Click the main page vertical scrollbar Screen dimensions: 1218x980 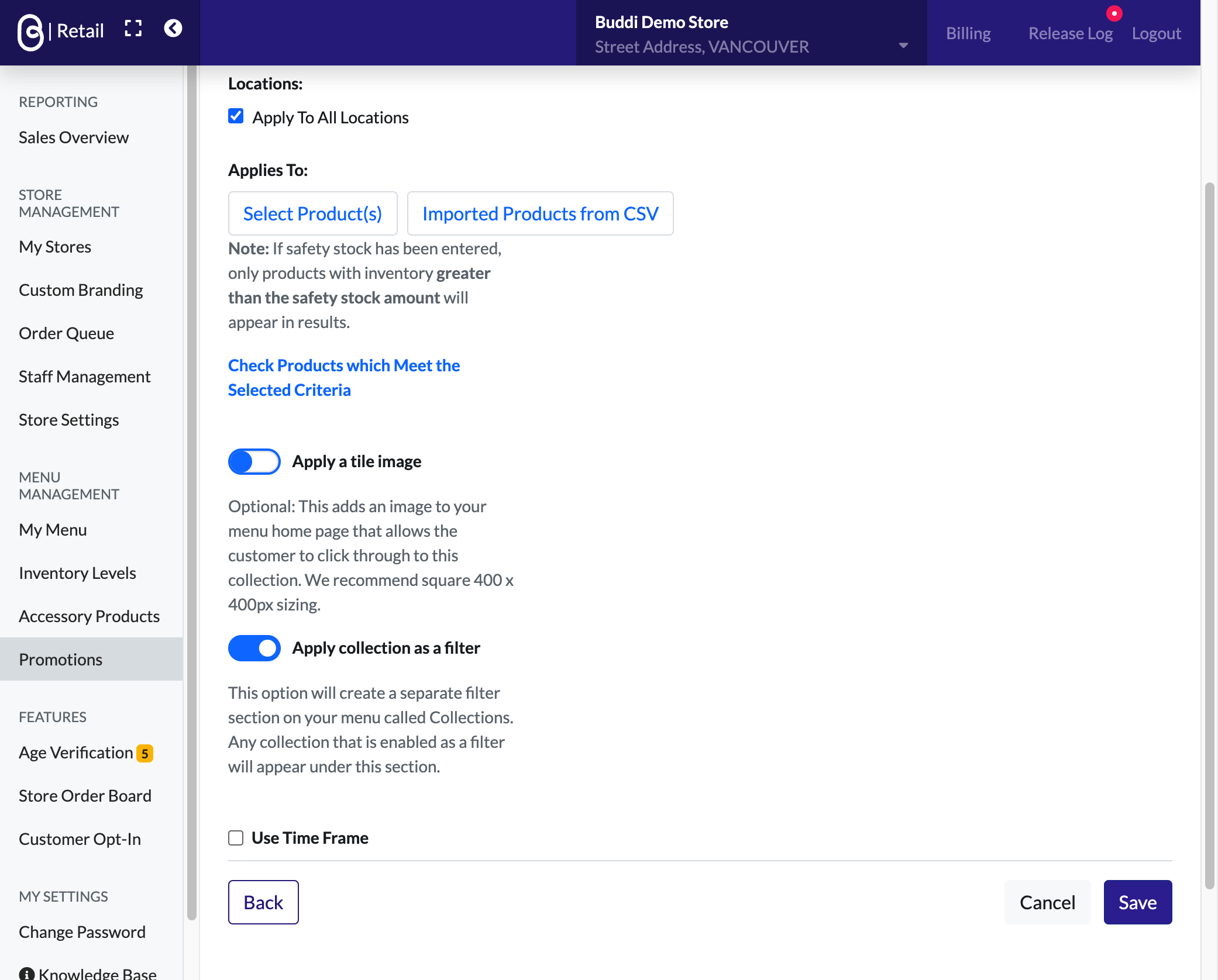1209,536
